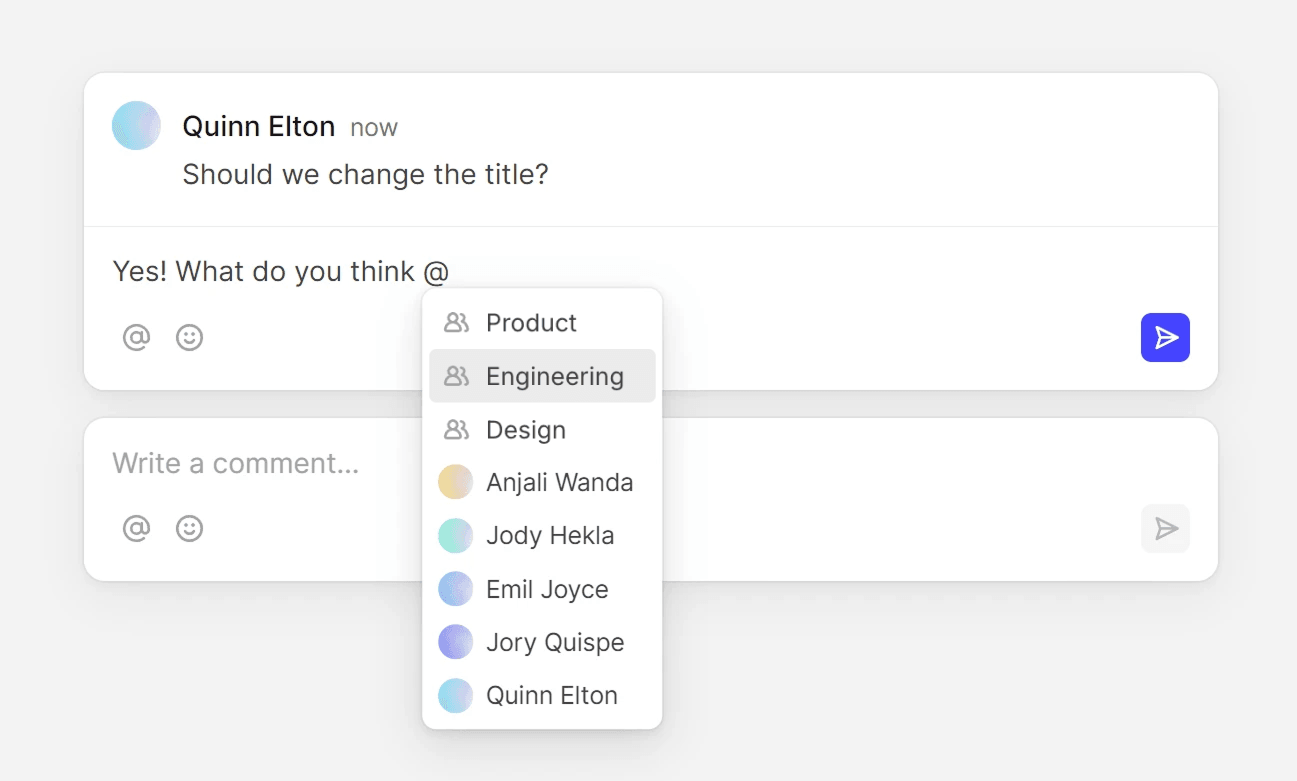Click Quinn Elton's avatar in the thread header
1297x781 pixels.
pos(137,126)
